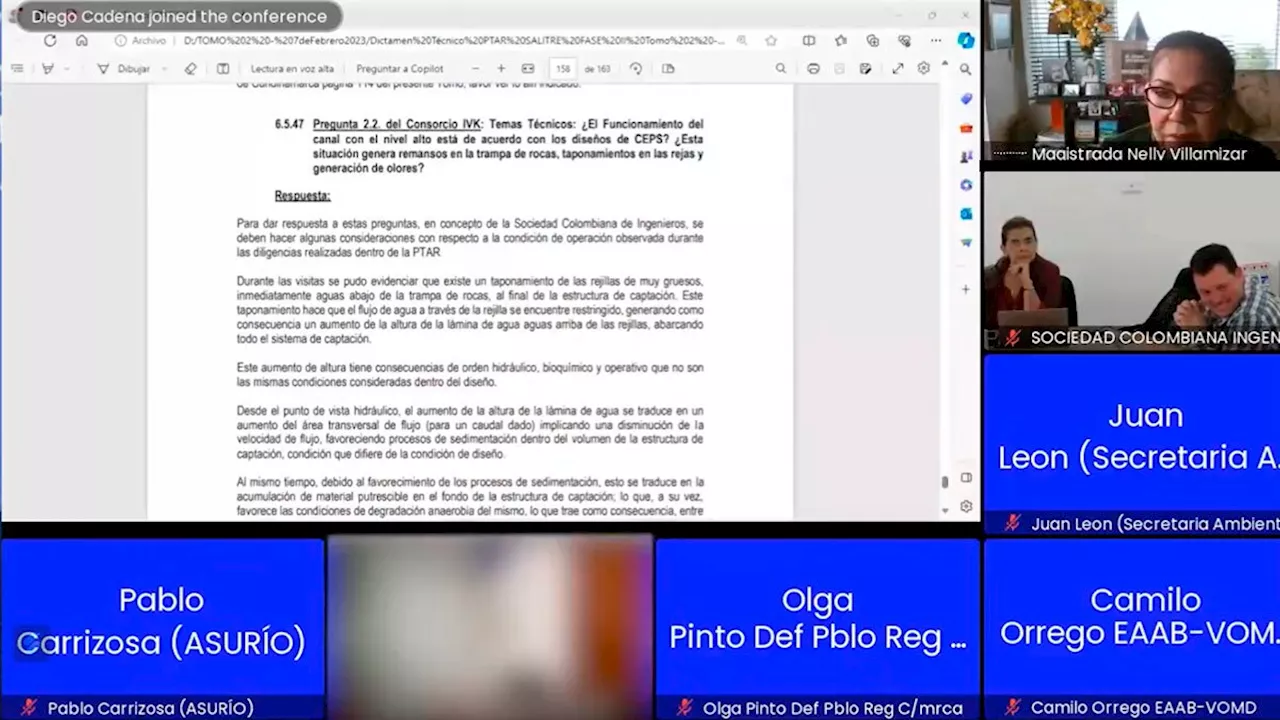Viewport: 1280px width, 720px height.
Task: Reload the PDF in the browser
Action: click(x=50, y=41)
